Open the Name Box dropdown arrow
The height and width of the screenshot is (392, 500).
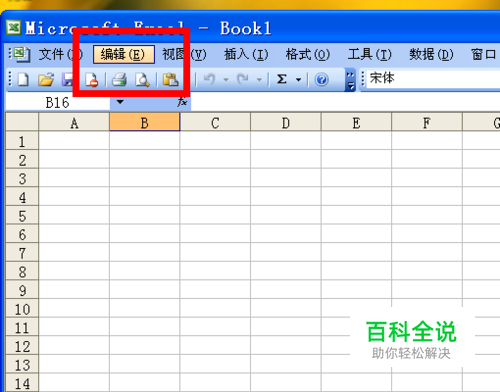click(120, 102)
